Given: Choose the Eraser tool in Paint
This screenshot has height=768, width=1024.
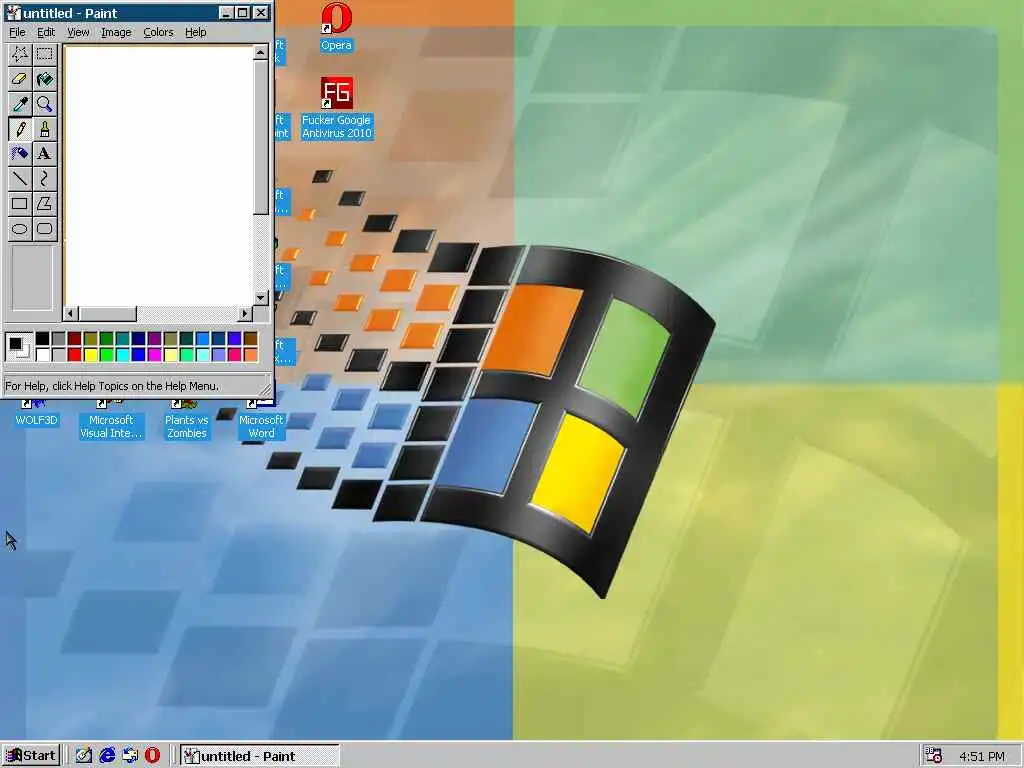Looking at the screenshot, I should click(x=20, y=79).
